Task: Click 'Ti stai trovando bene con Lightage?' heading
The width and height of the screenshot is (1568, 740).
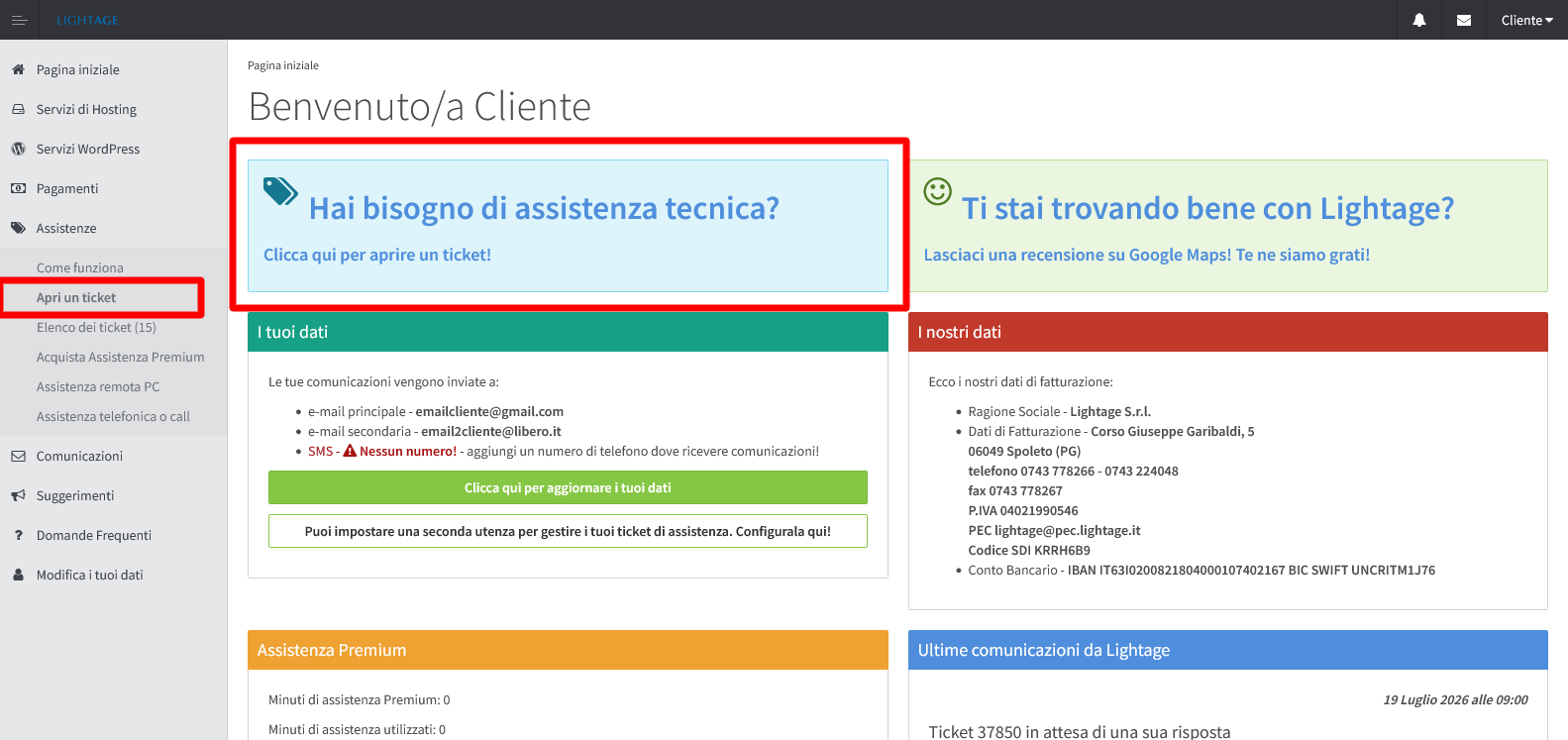Action: click(x=1207, y=208)
